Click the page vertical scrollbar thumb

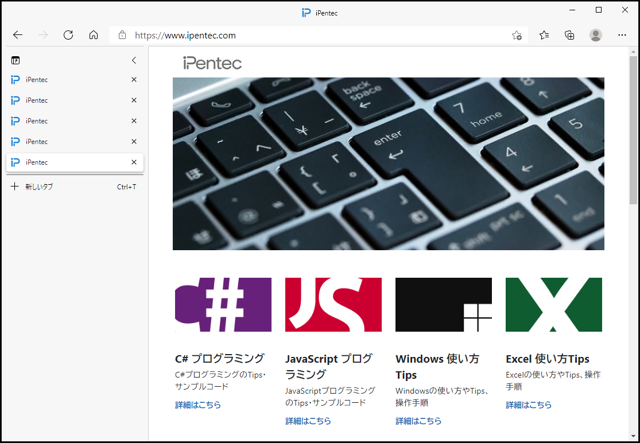coord(633,130)
